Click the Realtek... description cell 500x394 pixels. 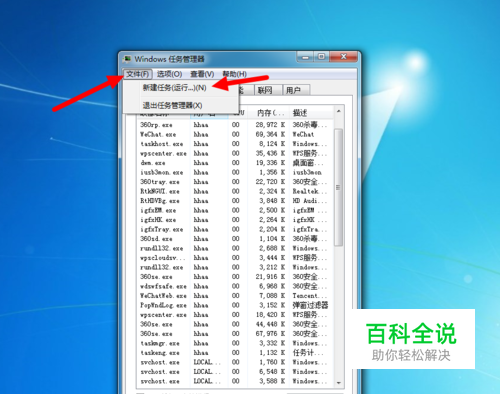(x=309, y=191)
